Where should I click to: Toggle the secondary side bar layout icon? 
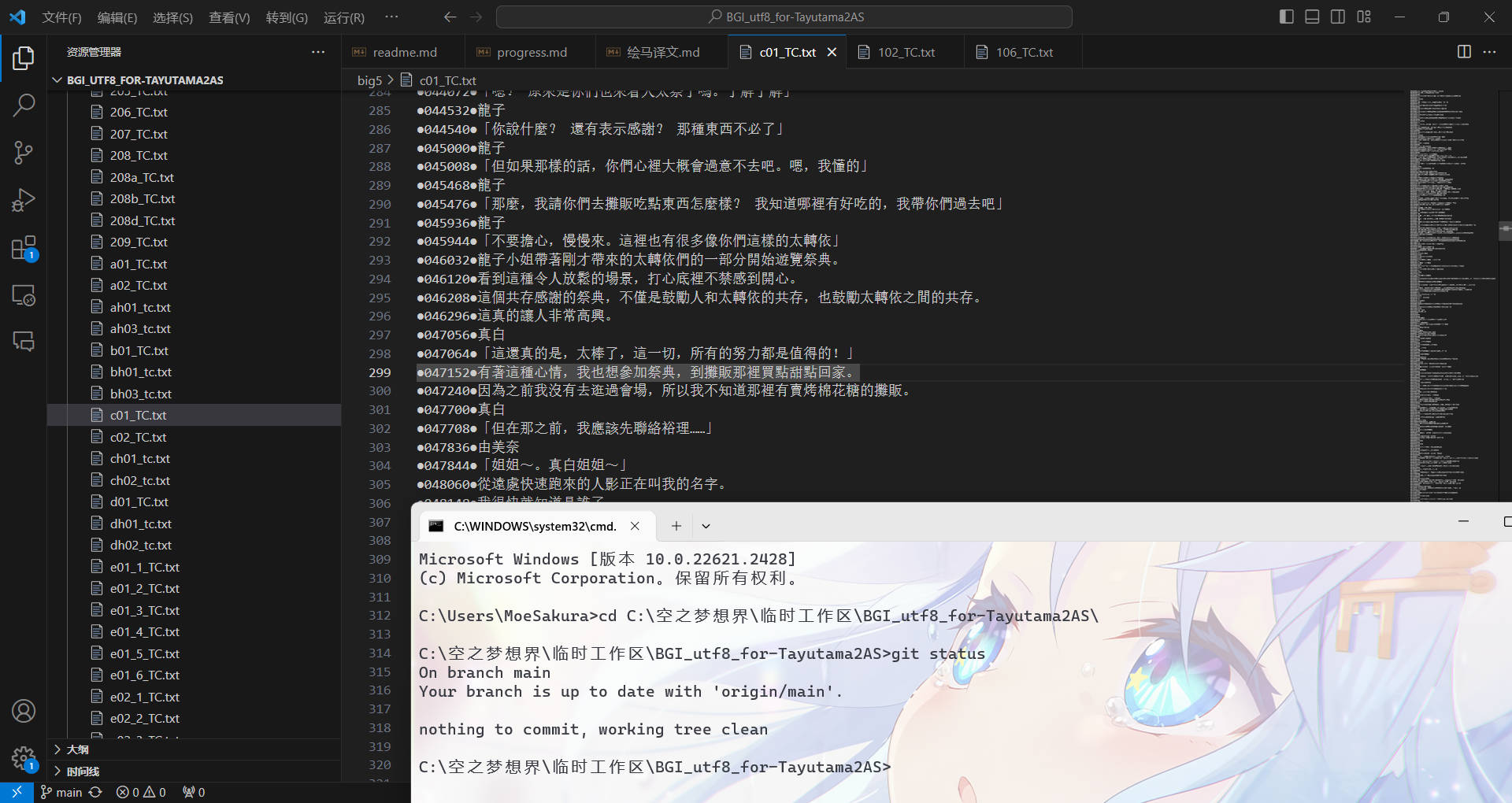pyautogui.click(x=1338, y=17)
